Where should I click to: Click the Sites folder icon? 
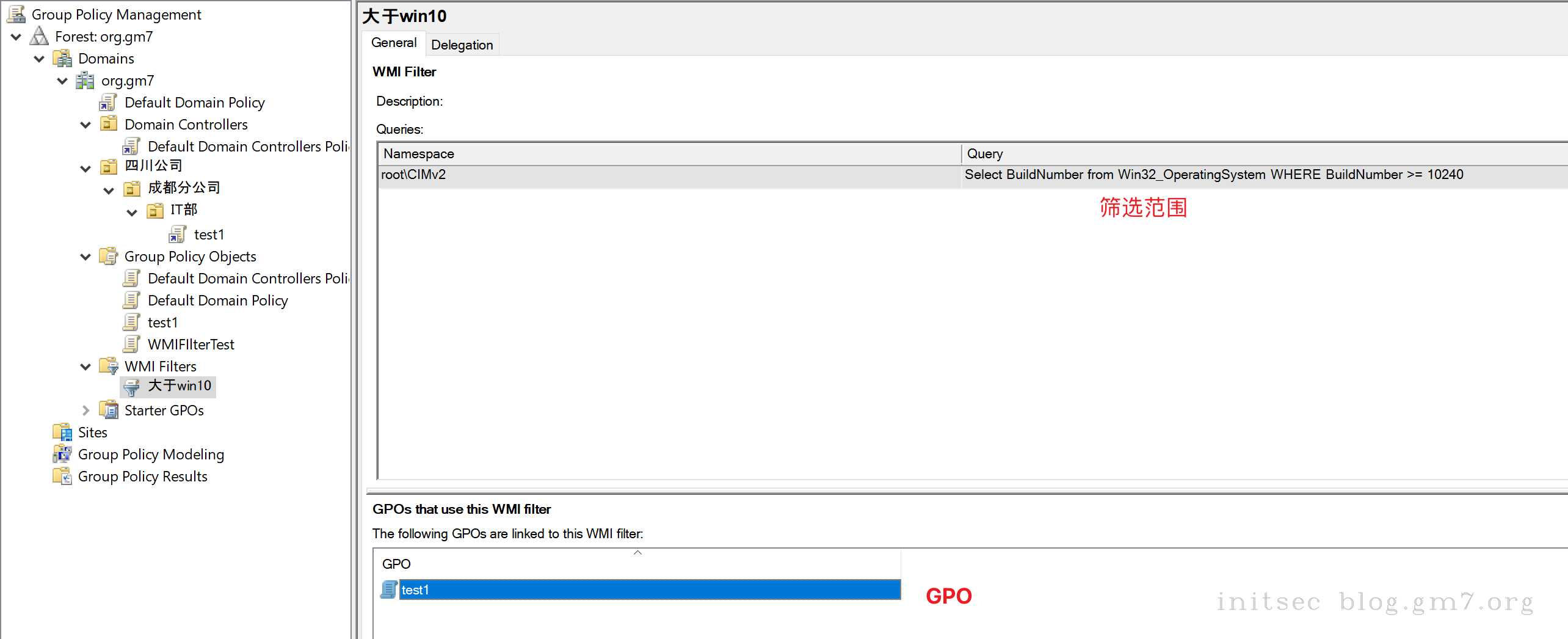(x=62, y=433)
